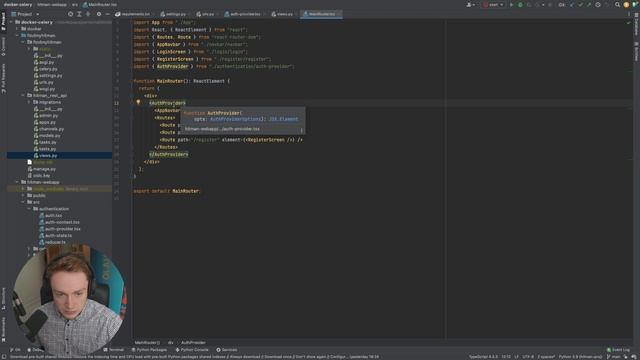Open the Database tool window on right stripe
The width and height of the screenshot is (640, 360).
(x=636, y=24)
